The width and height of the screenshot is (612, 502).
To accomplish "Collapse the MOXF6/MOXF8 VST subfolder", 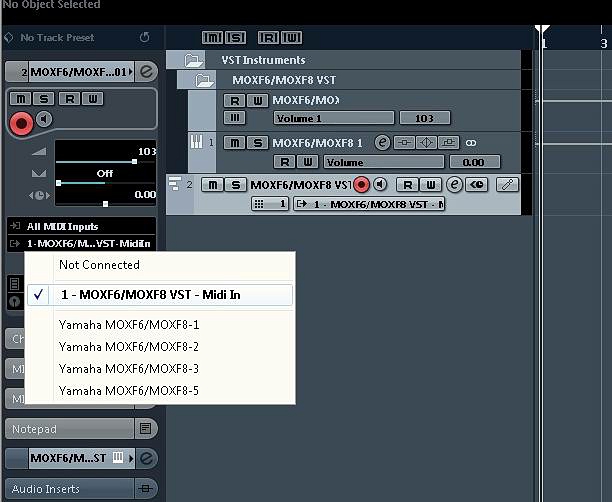I will point(205,80).
